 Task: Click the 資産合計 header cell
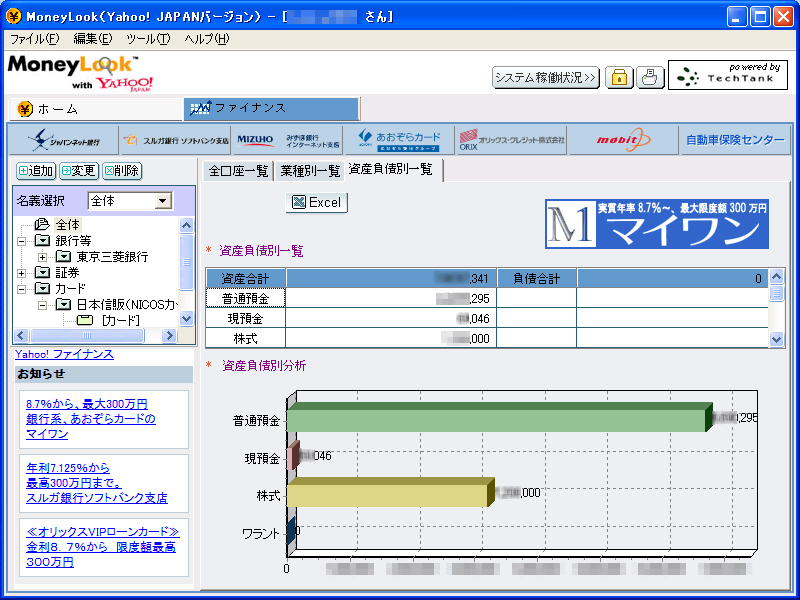pyautogui.click(x=245, y=279)
